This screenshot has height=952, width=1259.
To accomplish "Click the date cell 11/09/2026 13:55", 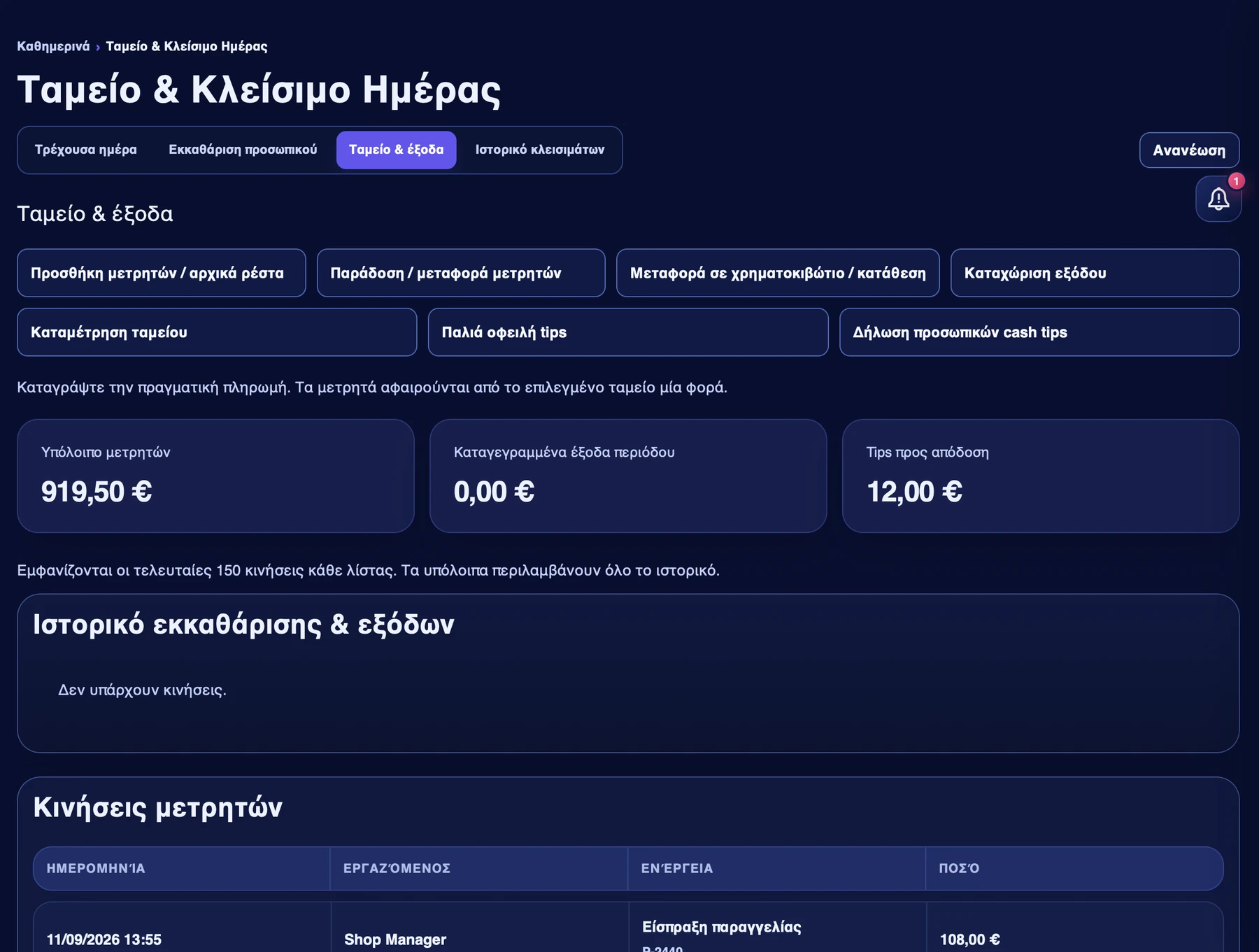I will 182,928.
